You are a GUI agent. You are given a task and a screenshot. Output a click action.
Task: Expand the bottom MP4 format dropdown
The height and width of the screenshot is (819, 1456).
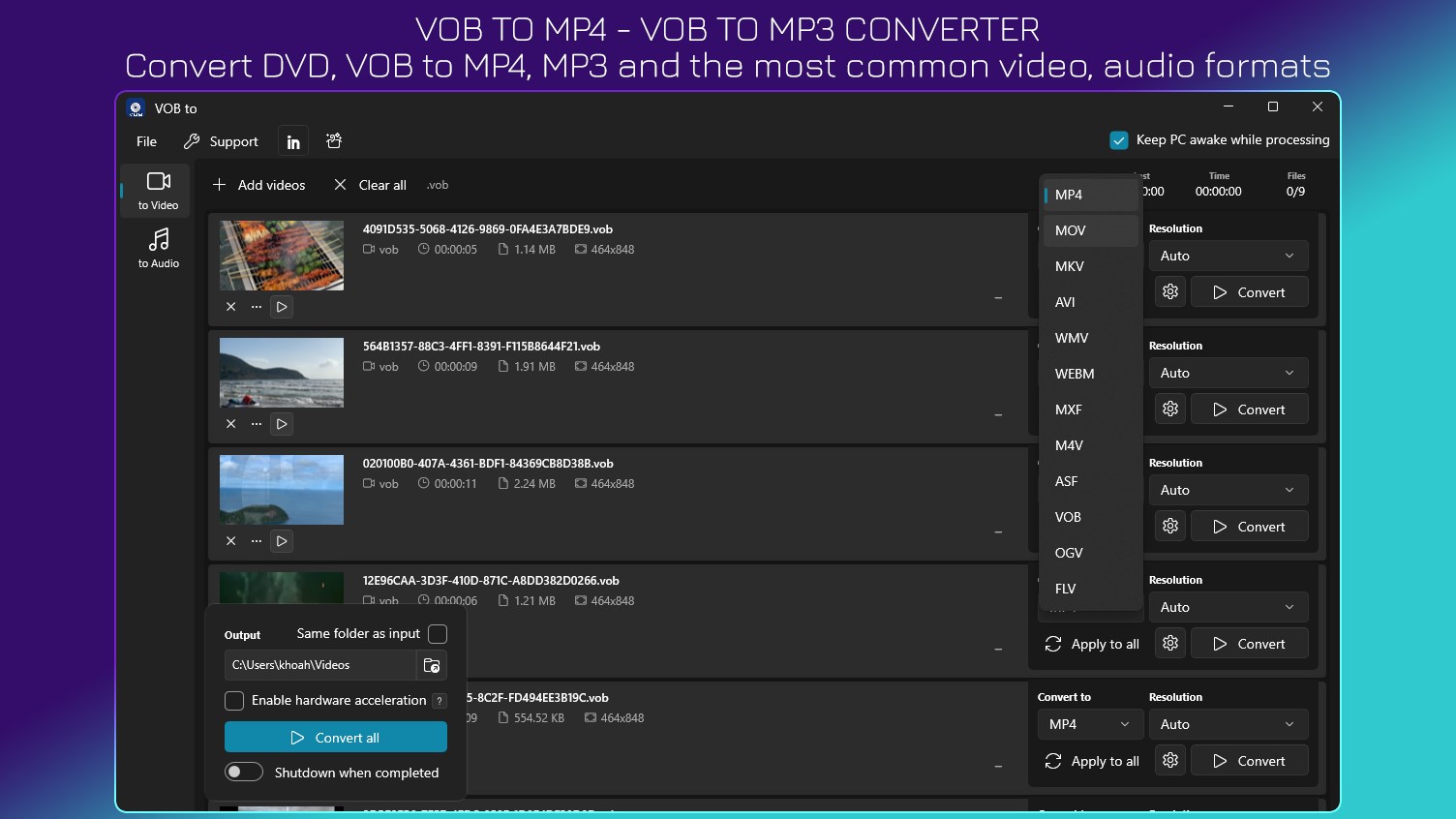[1090, 723]
